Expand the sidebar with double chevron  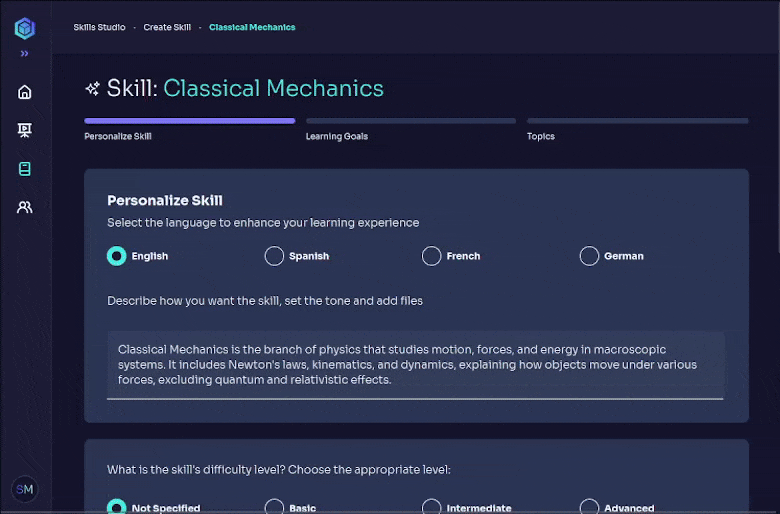(x=24, y=54)
